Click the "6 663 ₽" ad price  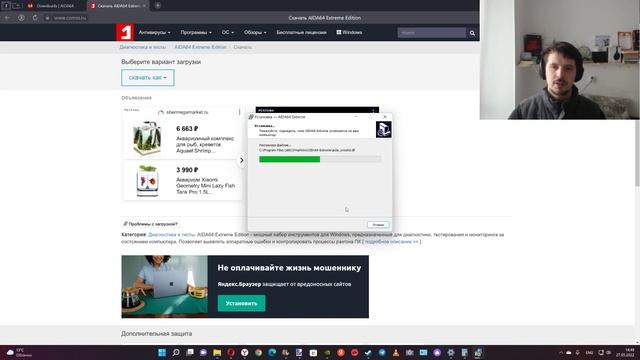pyautogui.click(x=187, y=129)
